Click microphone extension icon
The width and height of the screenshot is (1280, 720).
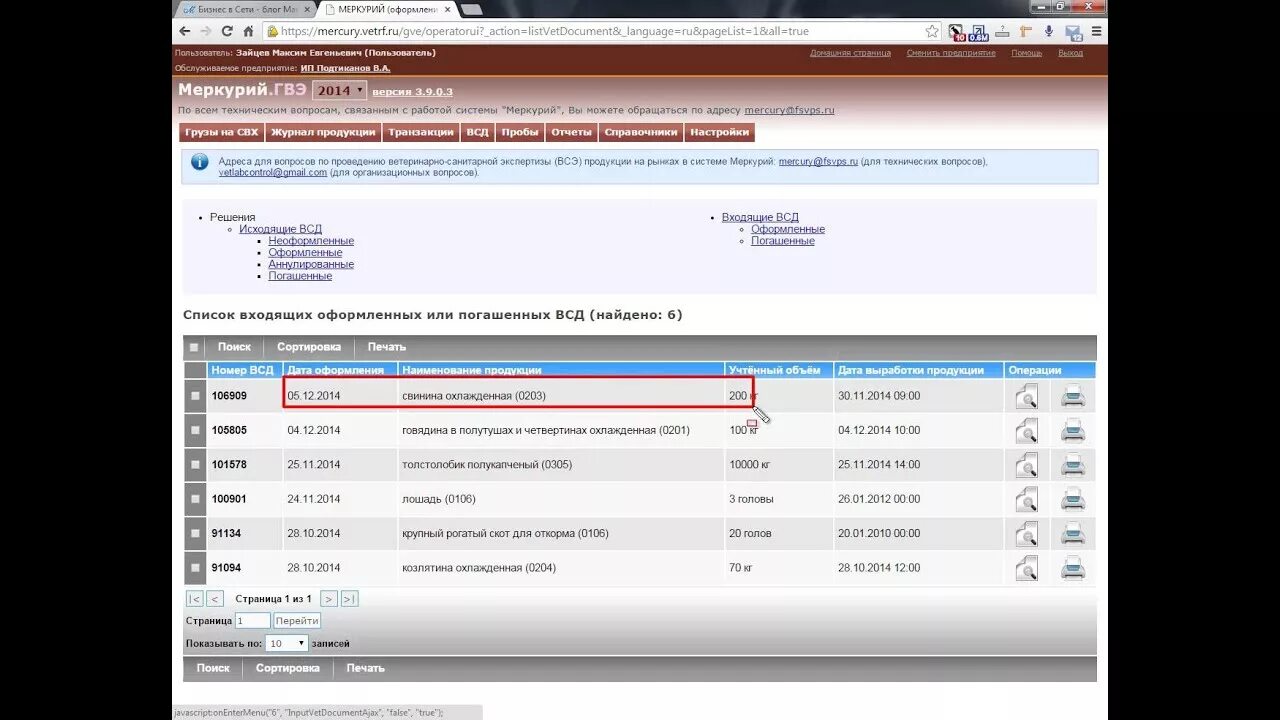(x=1049, y=31)
